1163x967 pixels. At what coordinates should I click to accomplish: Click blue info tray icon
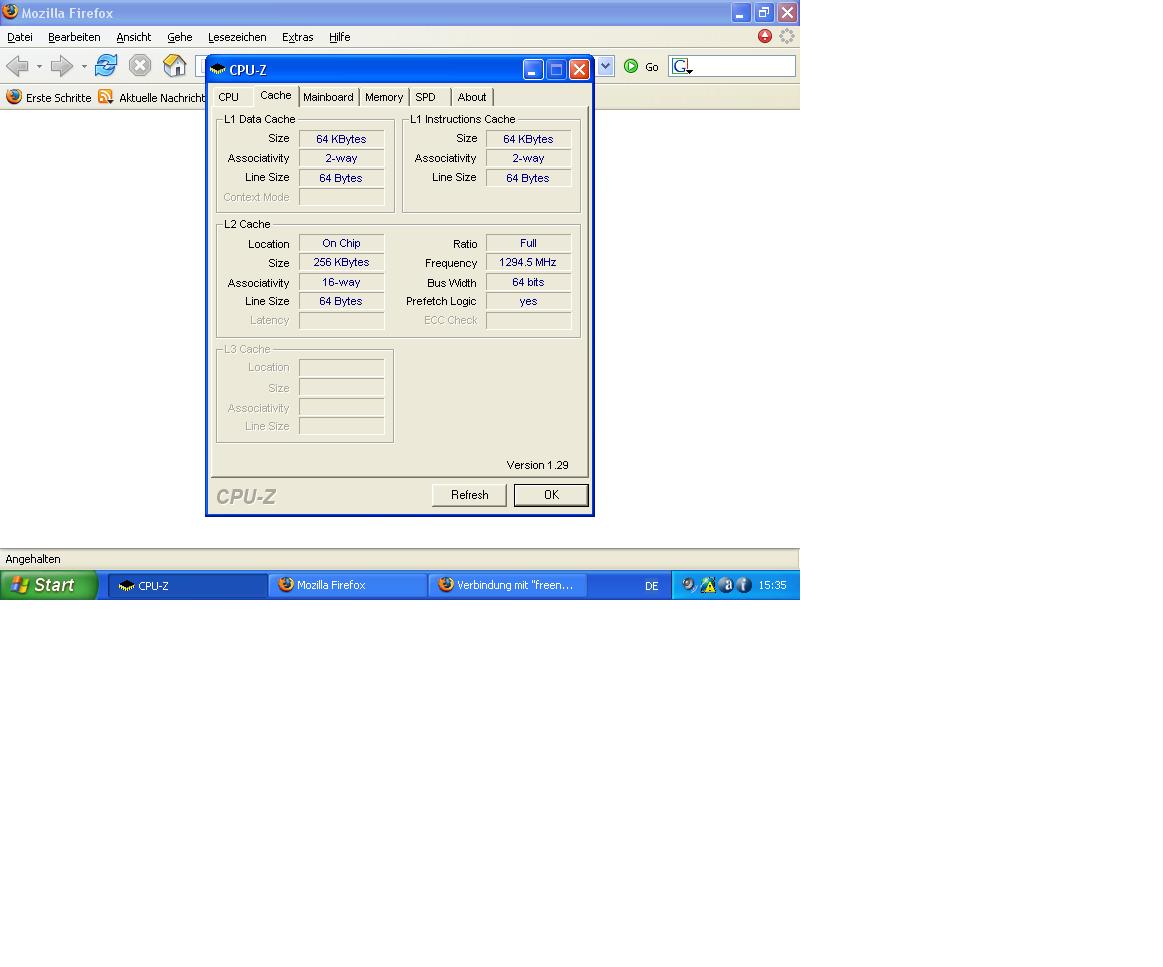click(744, 585)
